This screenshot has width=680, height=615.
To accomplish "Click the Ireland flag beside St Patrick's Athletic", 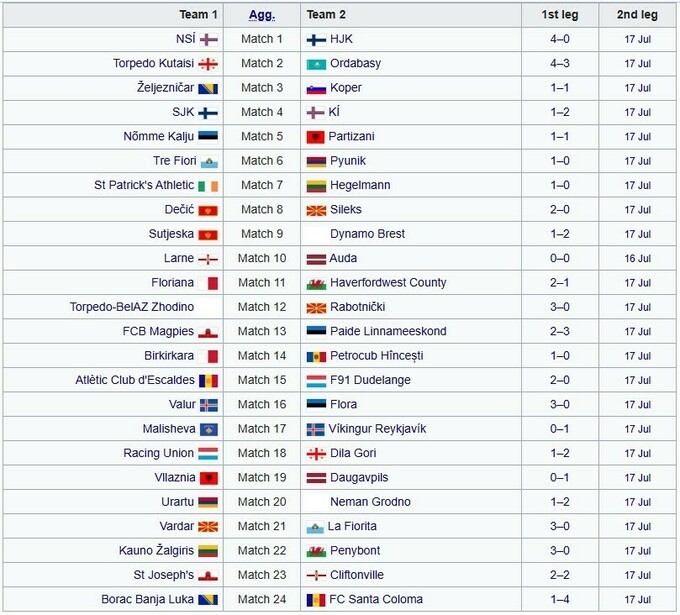I will coord(209,186).
